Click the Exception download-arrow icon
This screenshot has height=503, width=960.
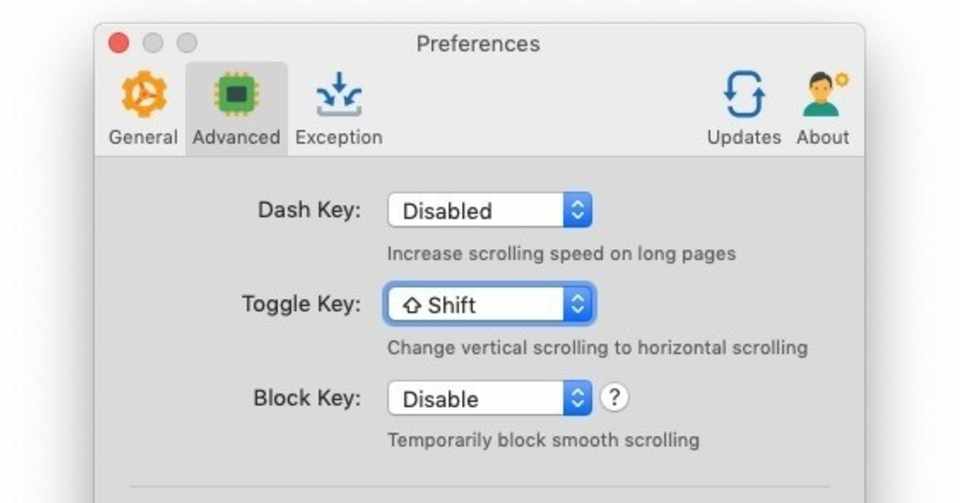[x=339, y=94]
